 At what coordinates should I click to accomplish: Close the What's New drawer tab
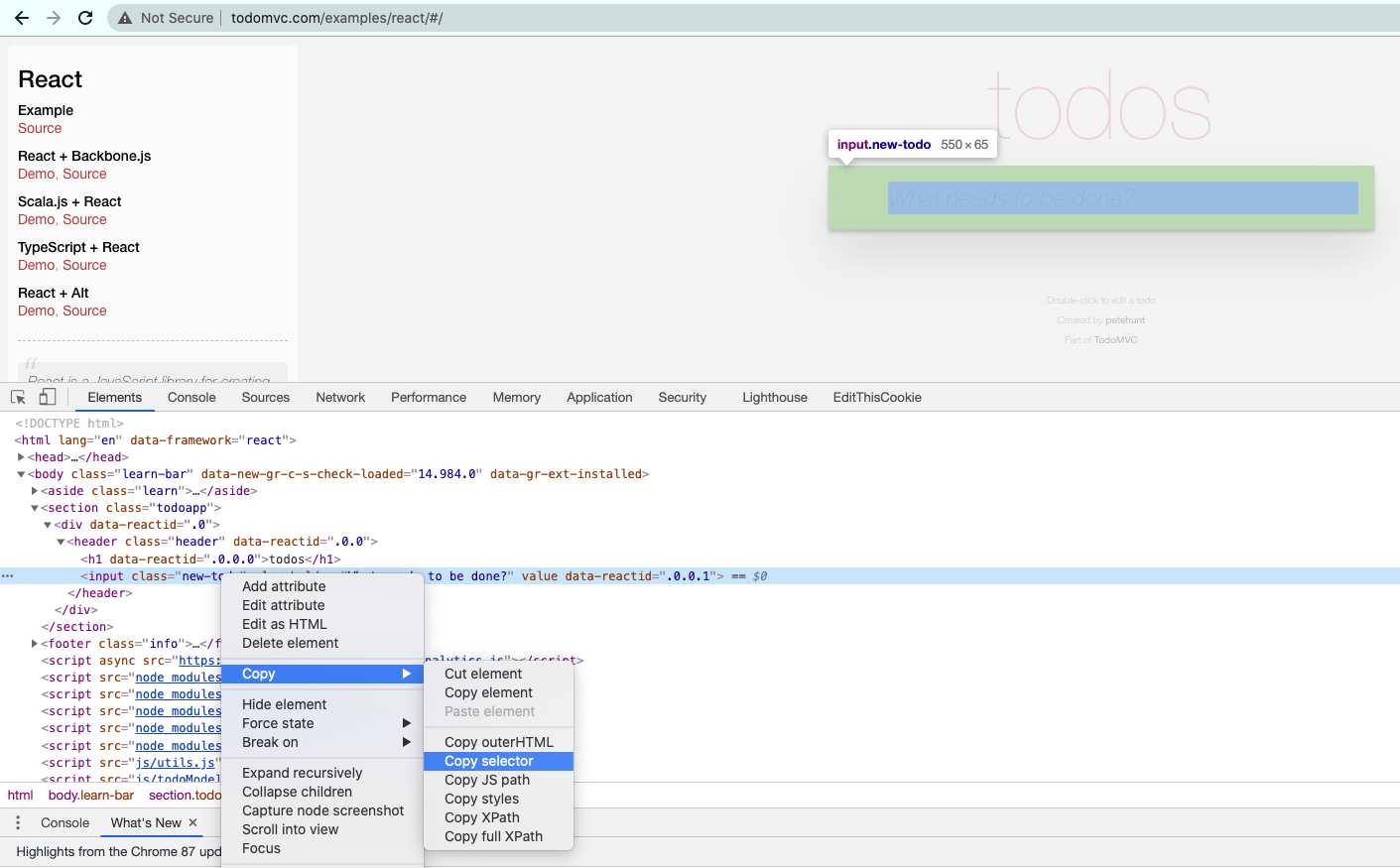point(192,822)
